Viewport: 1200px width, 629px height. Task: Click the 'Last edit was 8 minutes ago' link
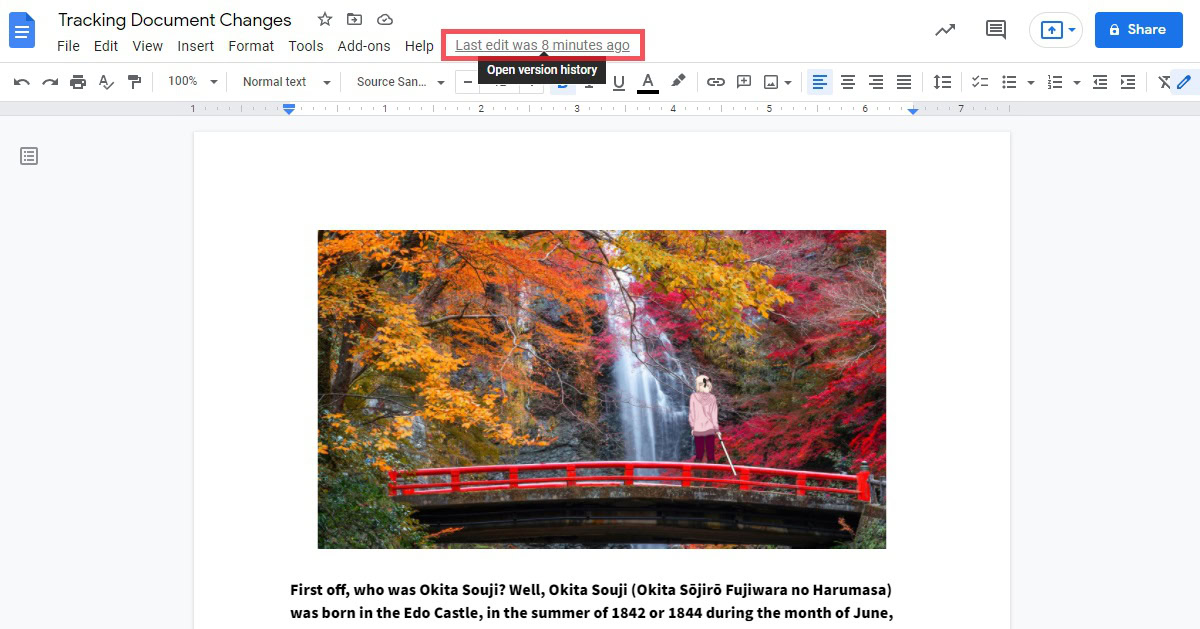(543, 45)
